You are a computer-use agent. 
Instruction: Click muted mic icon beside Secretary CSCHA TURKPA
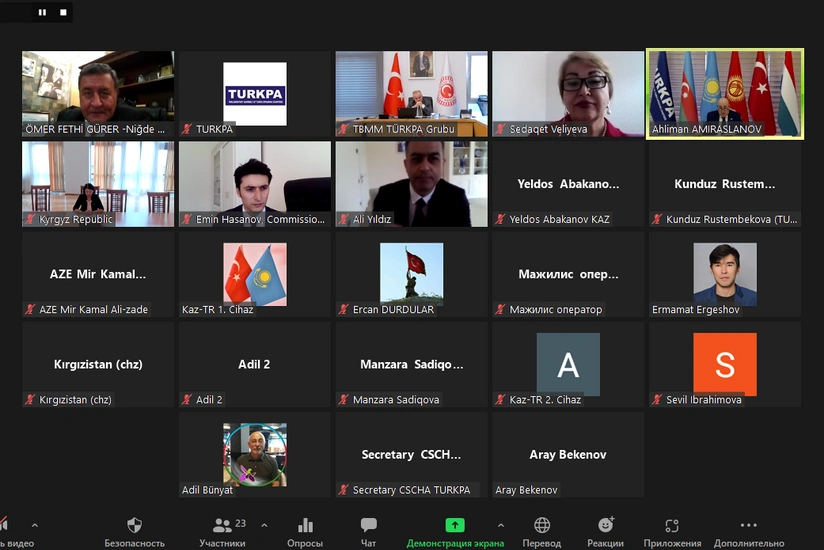pyautogui.click(x=344, y=490)
